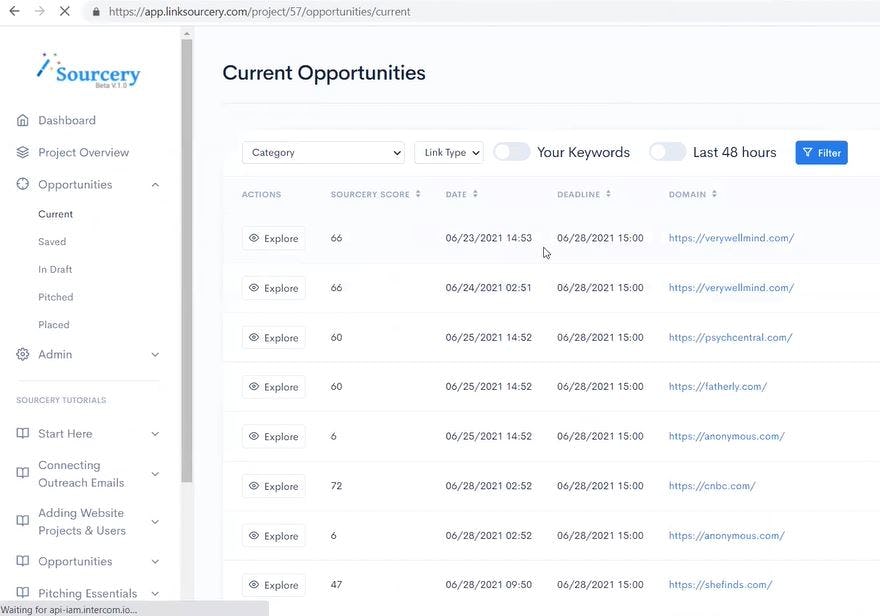Click the Adding Website Projects book icon
880x616 pixels.
pyautogui.click(x=22, y=521)
